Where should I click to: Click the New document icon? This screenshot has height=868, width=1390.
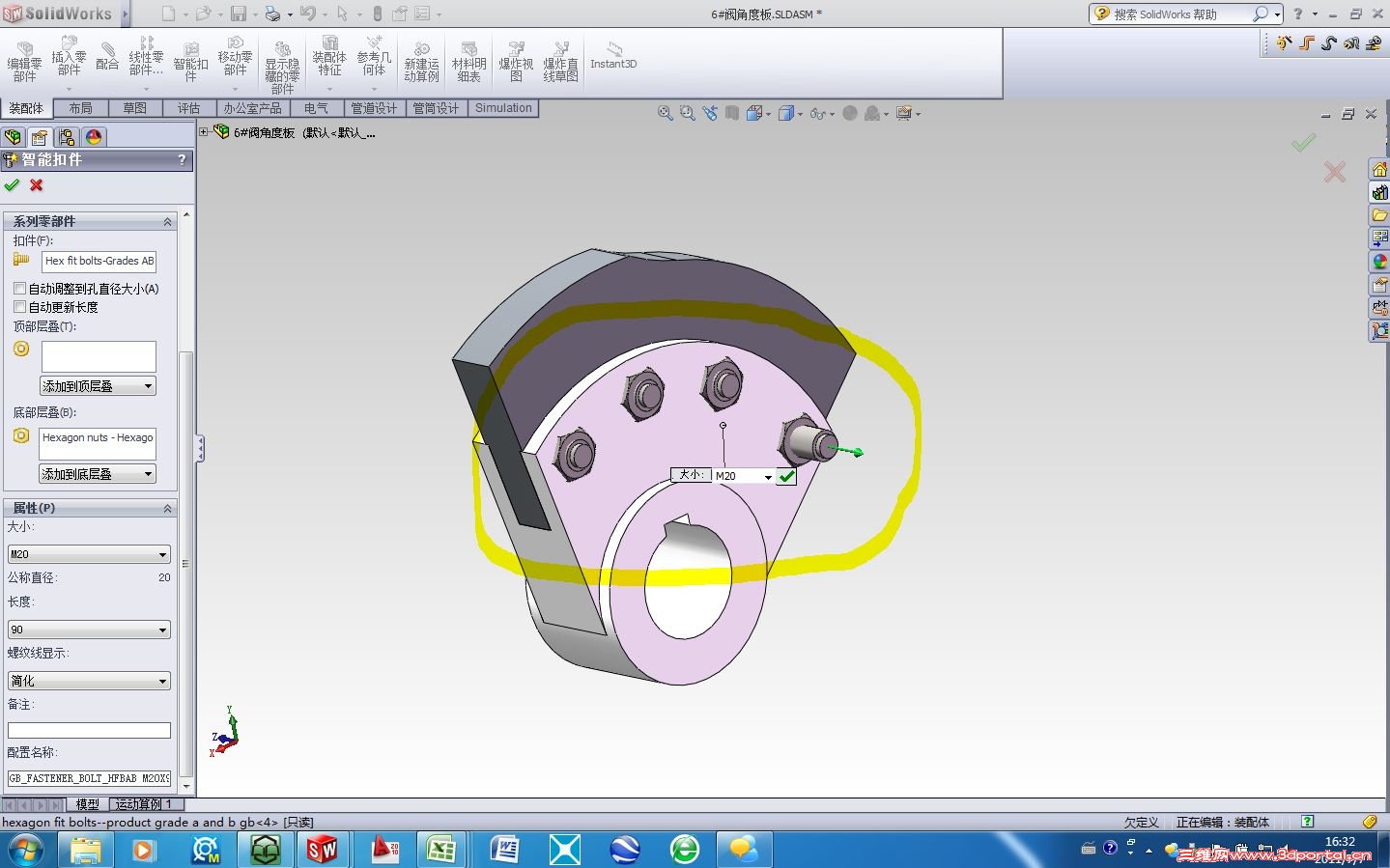click(x=168, y=14)
